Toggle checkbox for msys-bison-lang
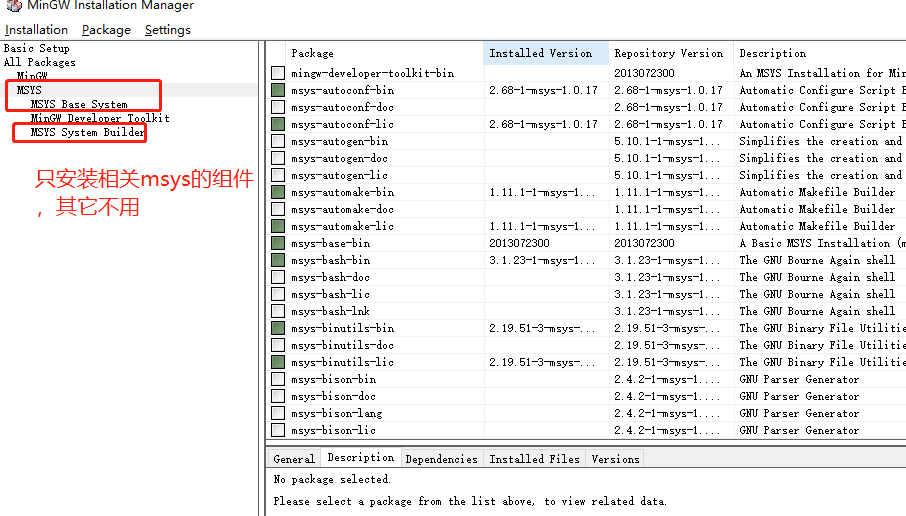The height and width of the screenshot is (516, 906). tap(278, 413)
